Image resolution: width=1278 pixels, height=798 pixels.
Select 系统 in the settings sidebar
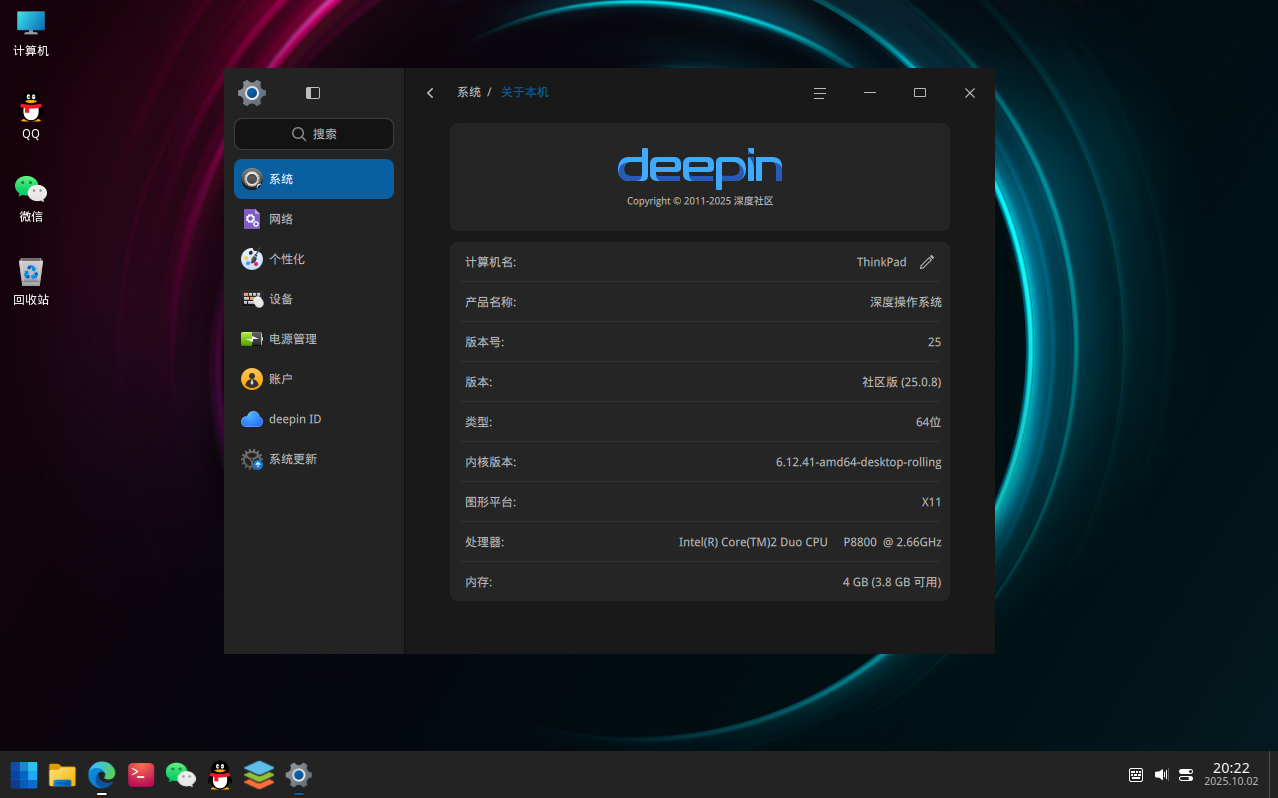click(314, 179)
